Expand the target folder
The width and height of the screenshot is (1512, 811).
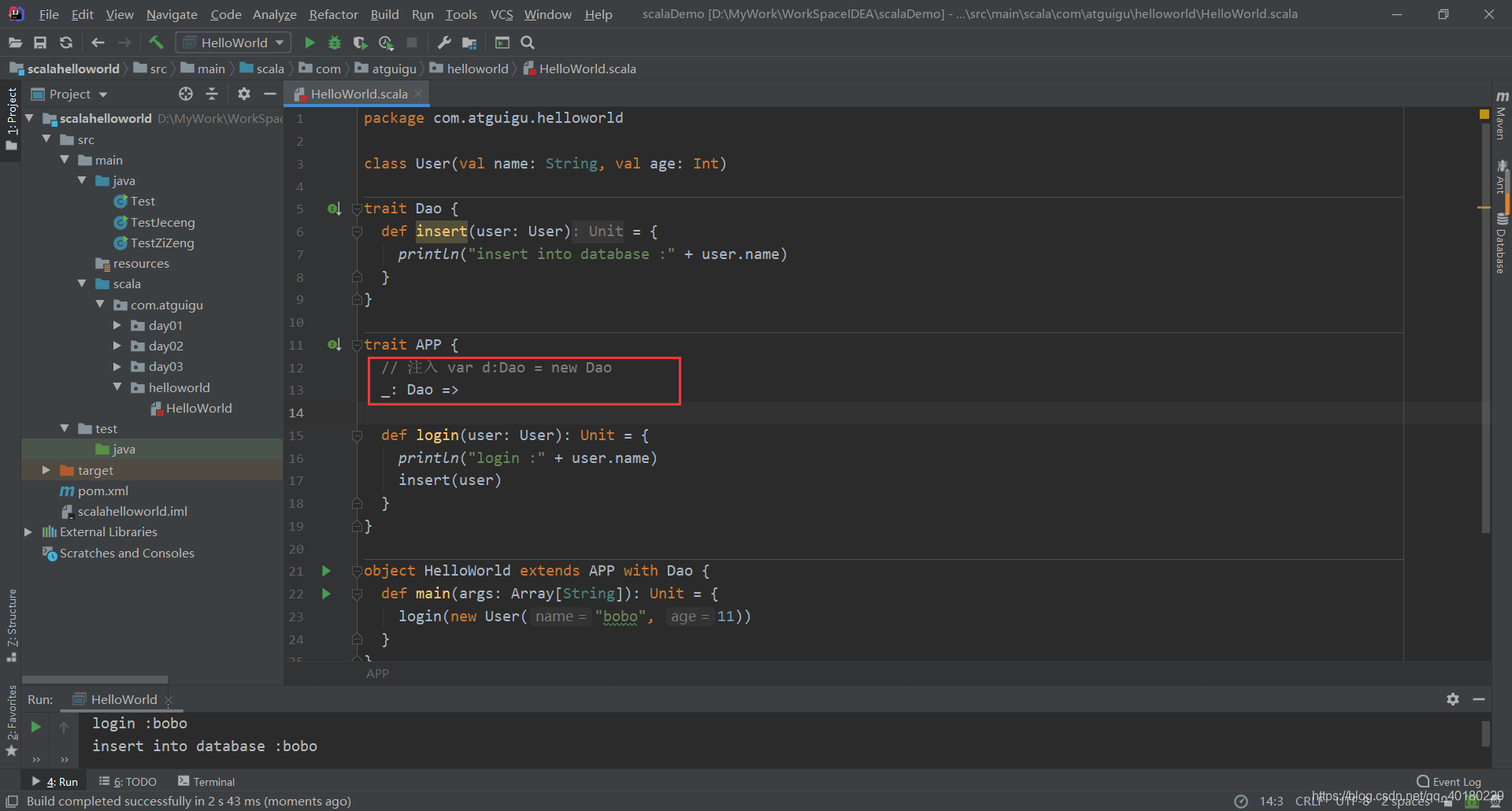click(x=46, y=470)
